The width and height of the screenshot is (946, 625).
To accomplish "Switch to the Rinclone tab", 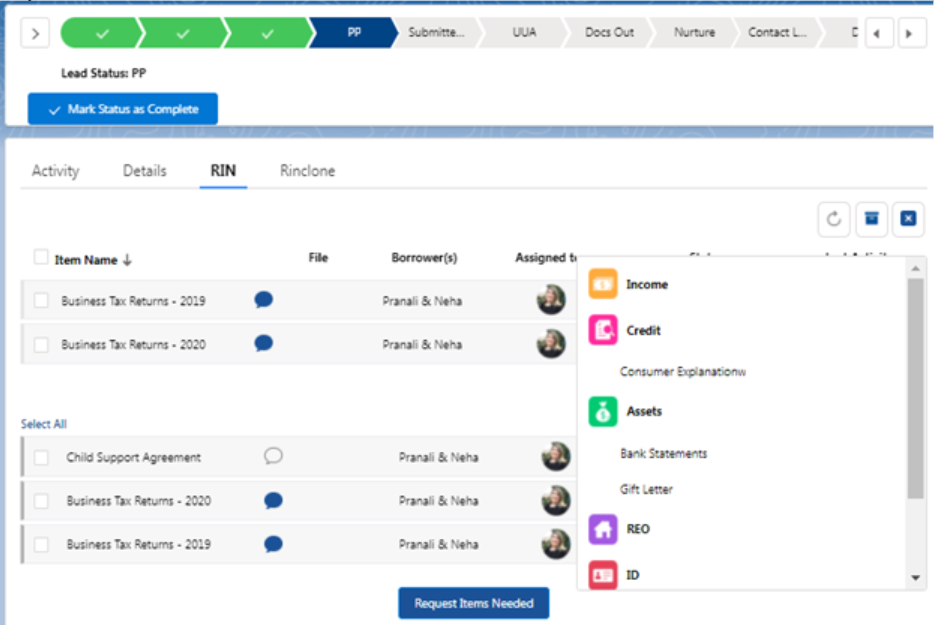I will [x=307, y=171].
